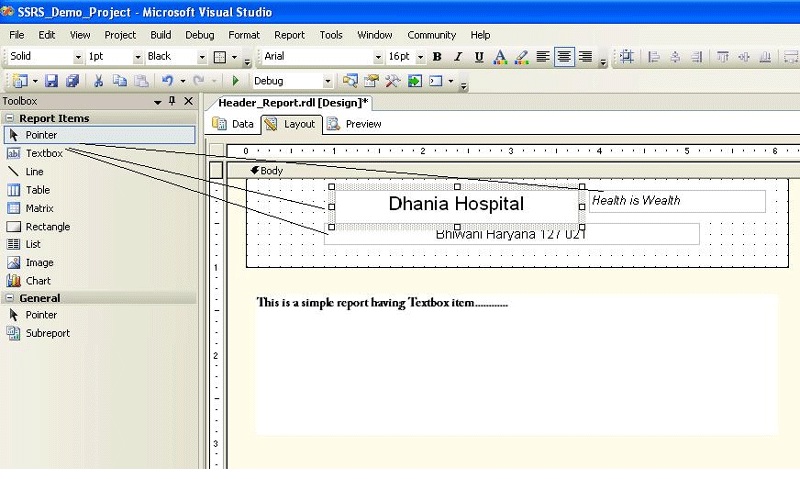The height and width of the screenshot is (479, 800).
Task: Open the font foreground color picker
Action: click(500, 57)
